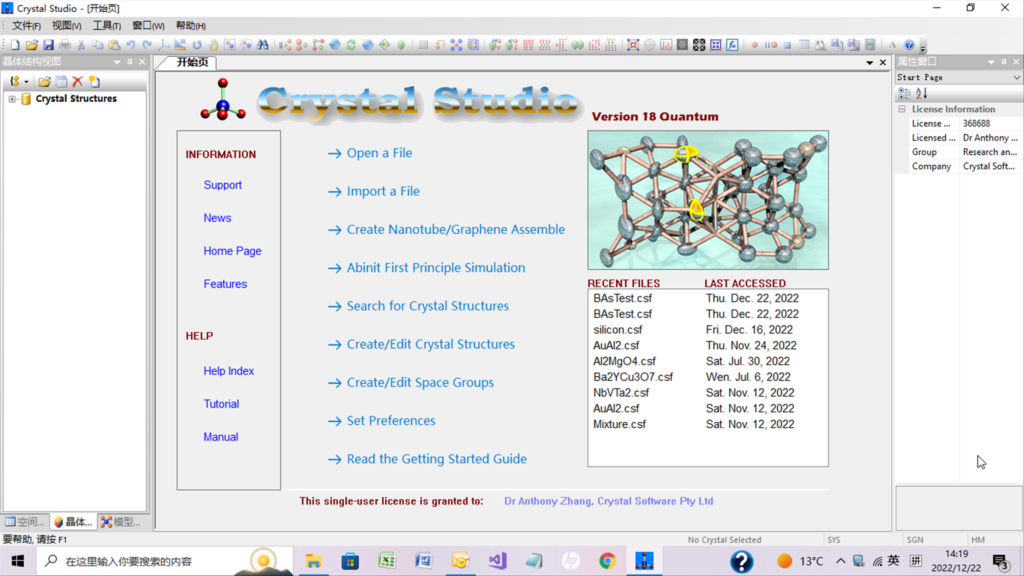Collapse the License Information section
Image resolution: width=1024 pixels, height=576 pixels.
pyautogui.click(x=901, y=109)
